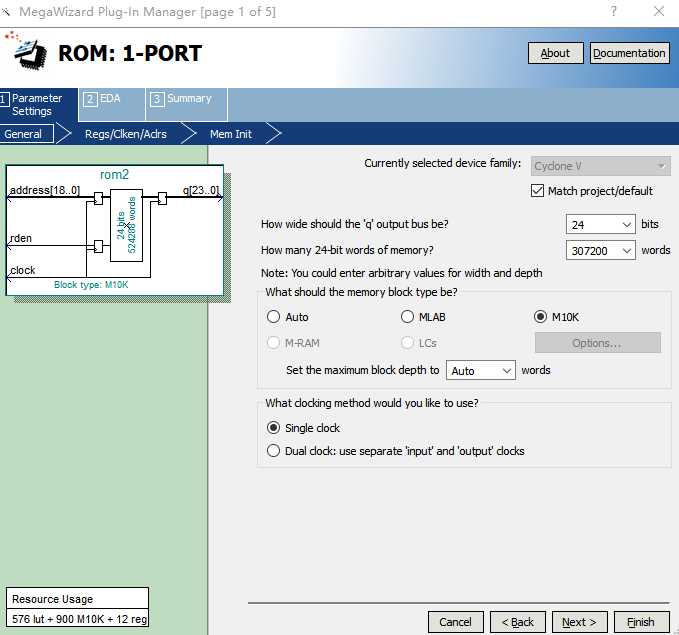Viewport: 679px width, 635px height.
Task: Open the device family Cyclone V dropdown
Action: point(600,166)
